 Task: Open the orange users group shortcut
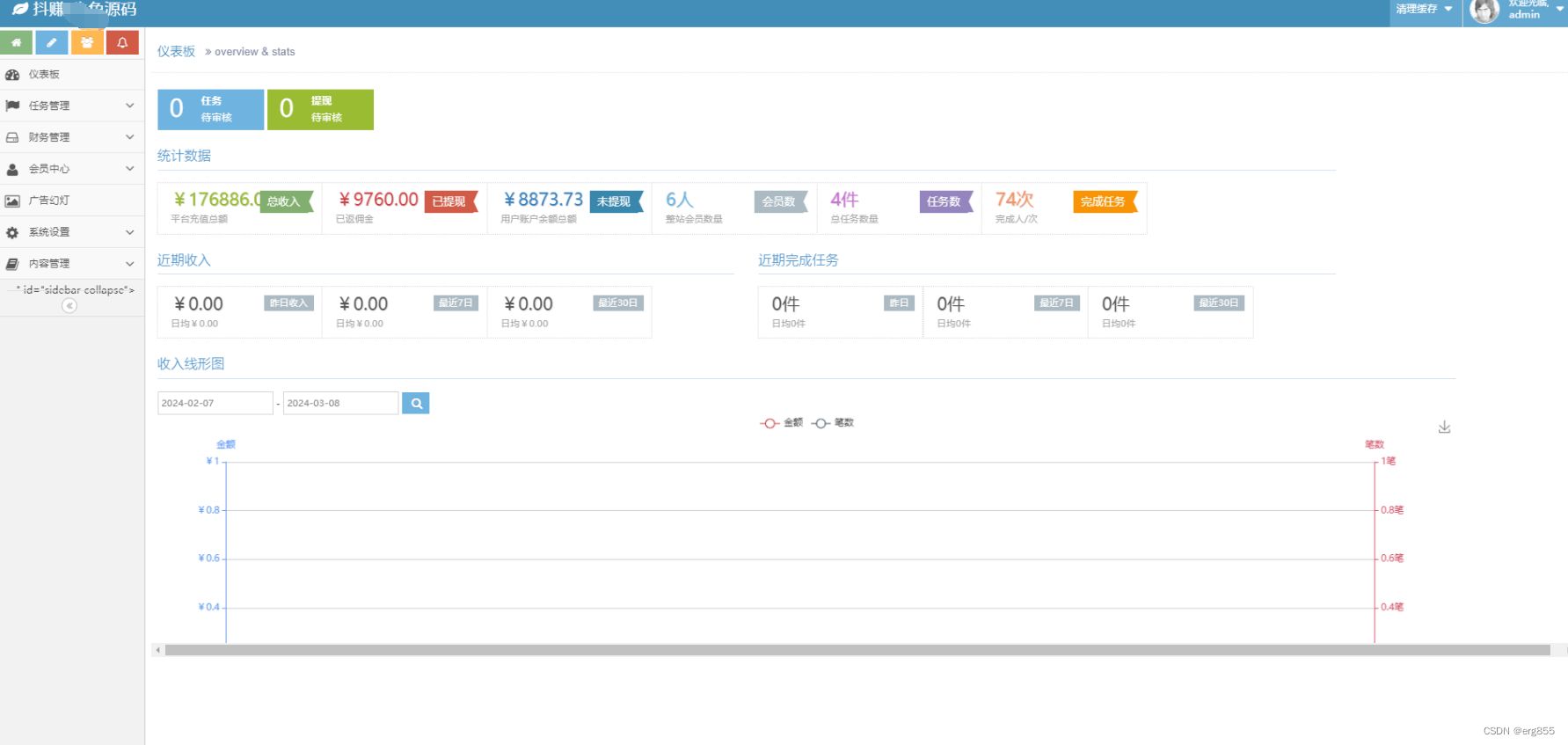pyautogui.click(x=87, y=42)
